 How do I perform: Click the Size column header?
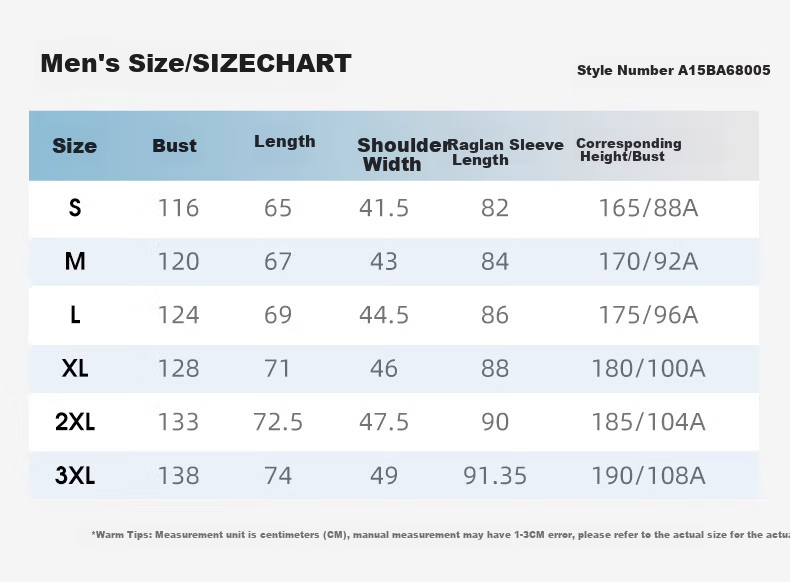tap(75, 146)
